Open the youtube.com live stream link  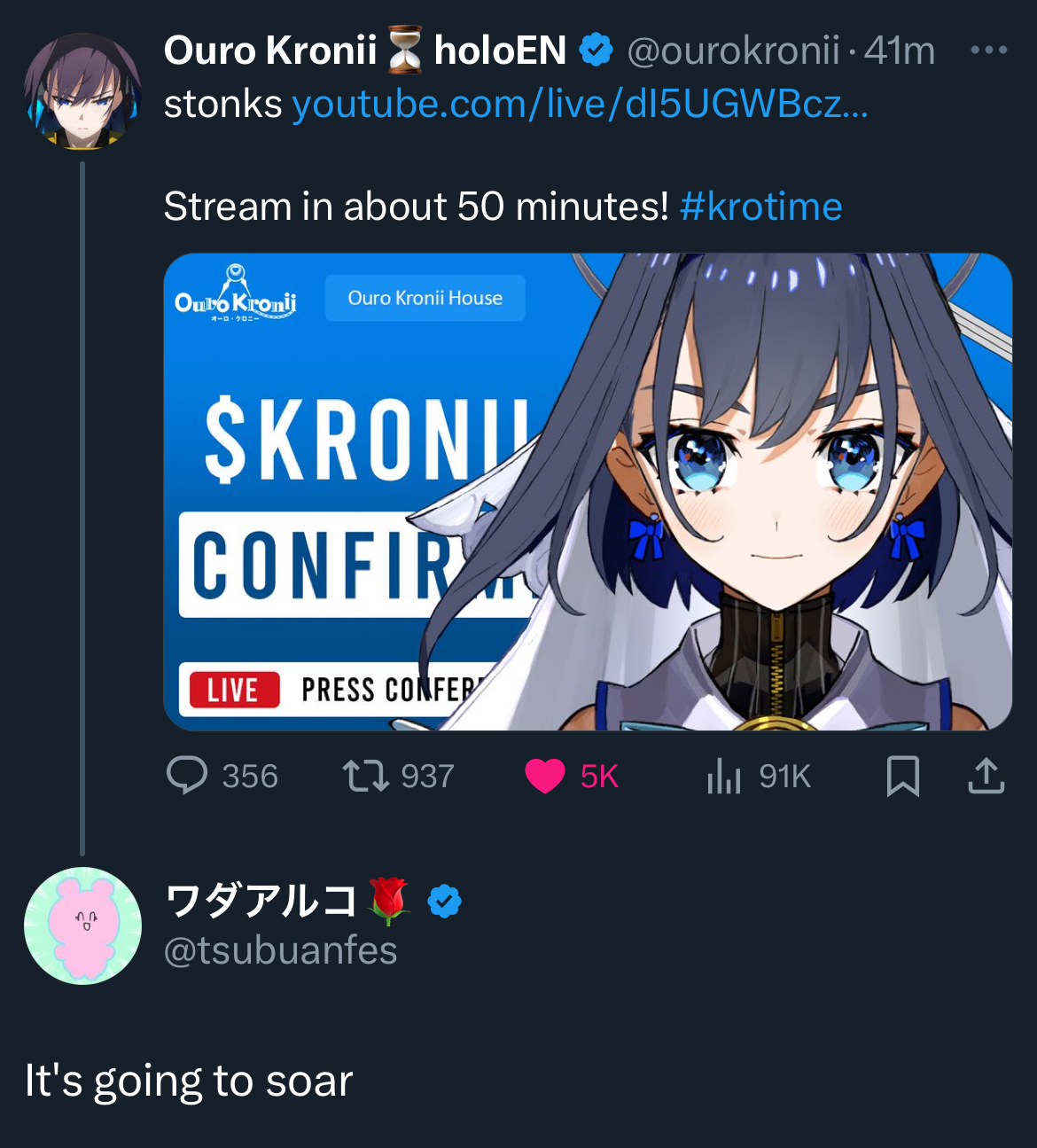click(581, 105)
